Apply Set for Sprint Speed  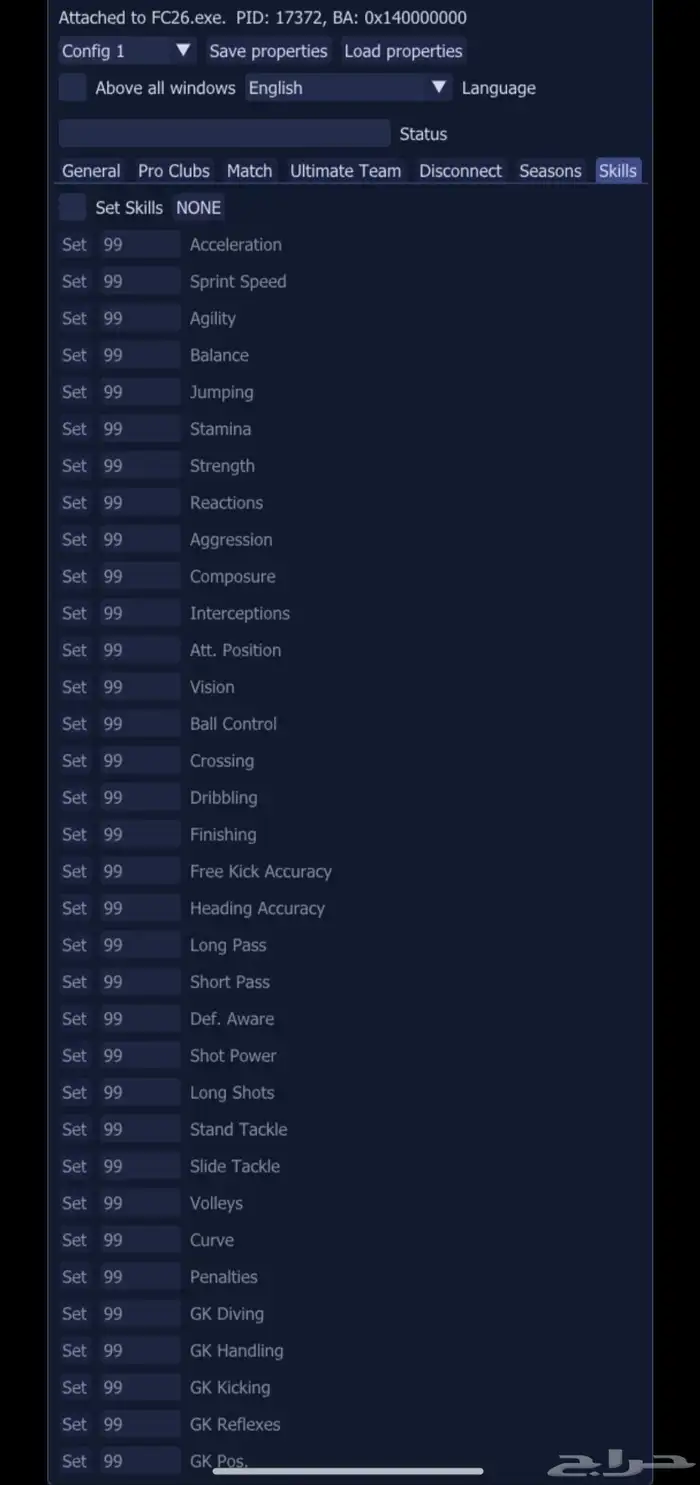74,282
